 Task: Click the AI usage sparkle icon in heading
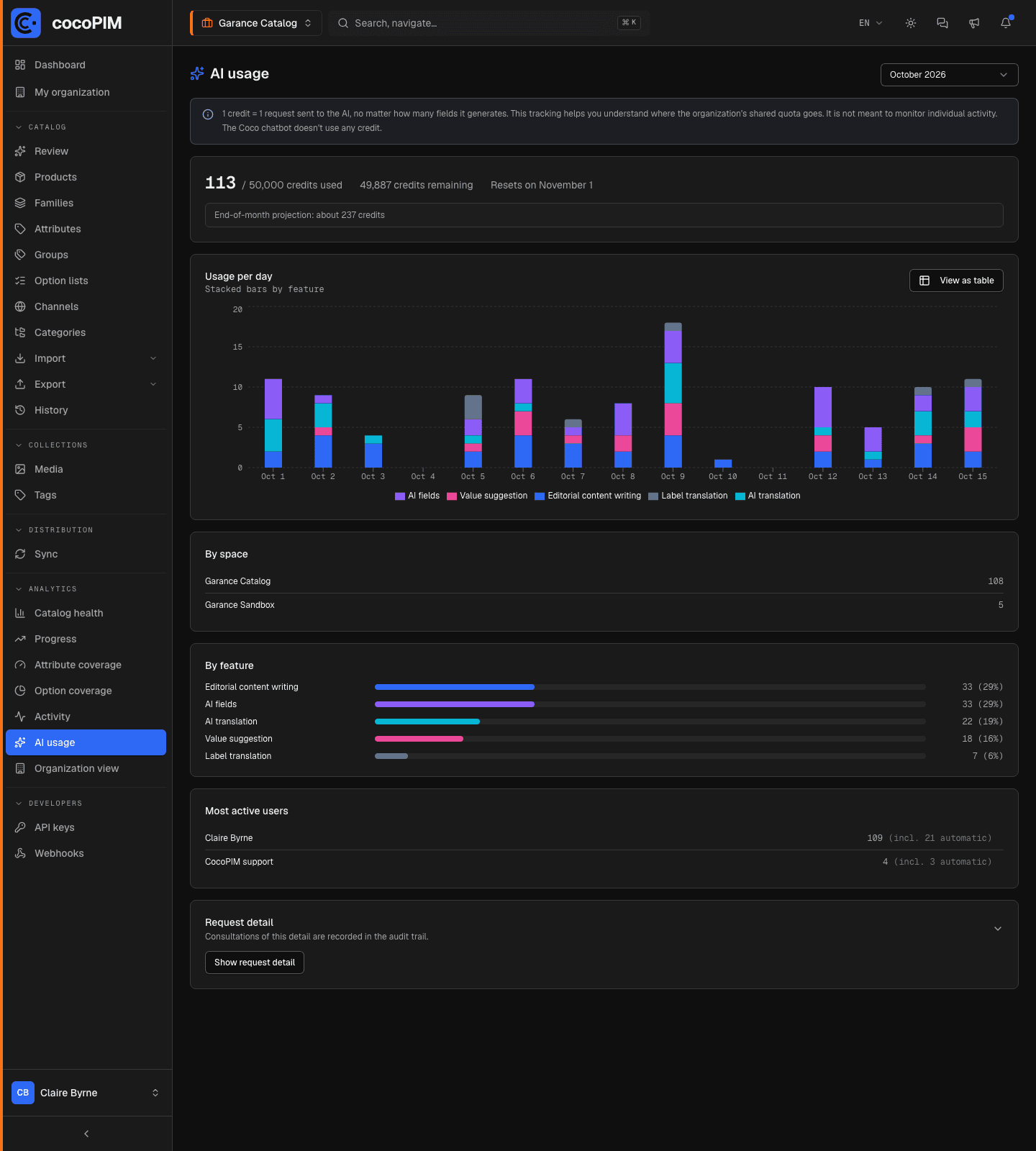click(197, 73)
